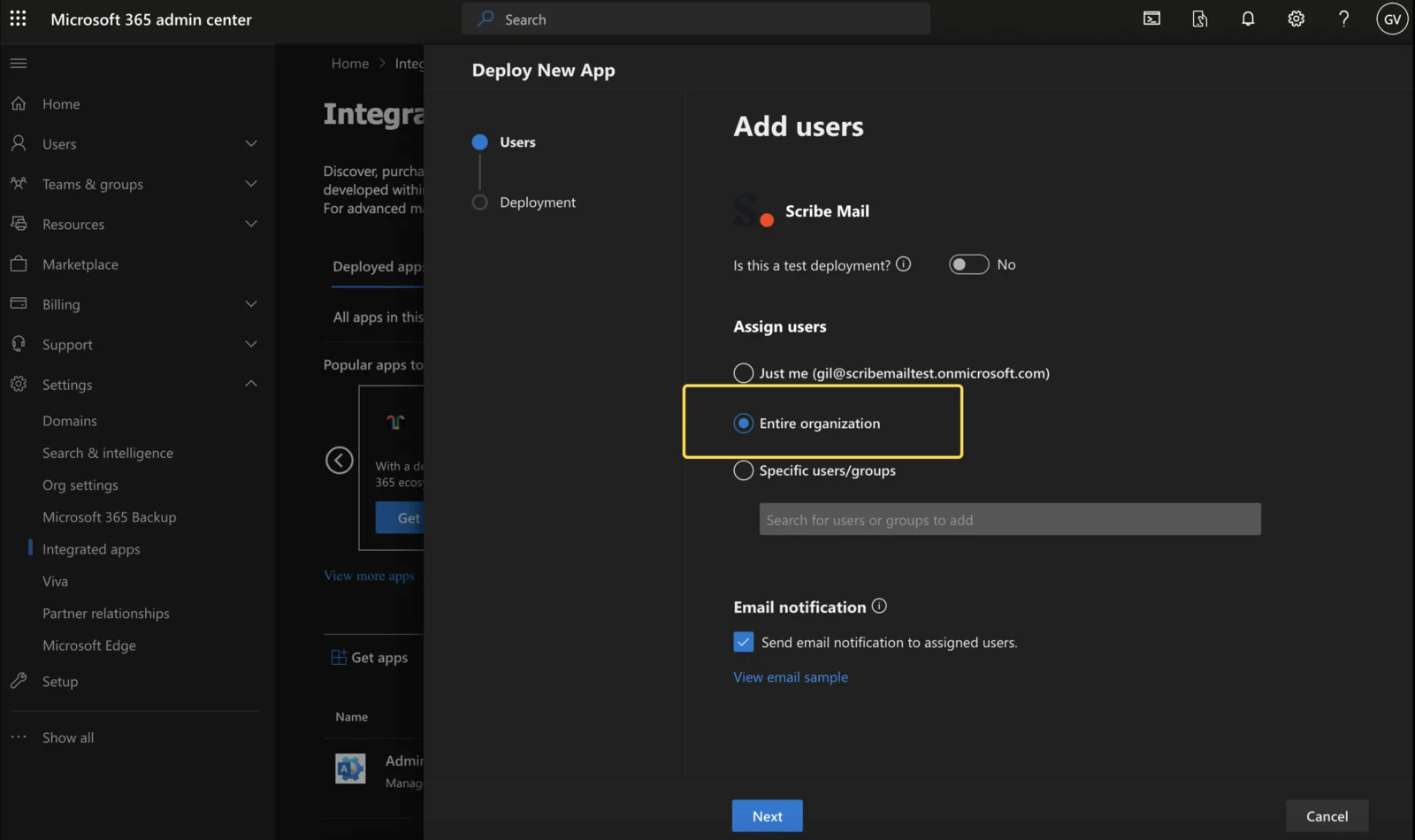Open Search & intelligence settings

108,453
